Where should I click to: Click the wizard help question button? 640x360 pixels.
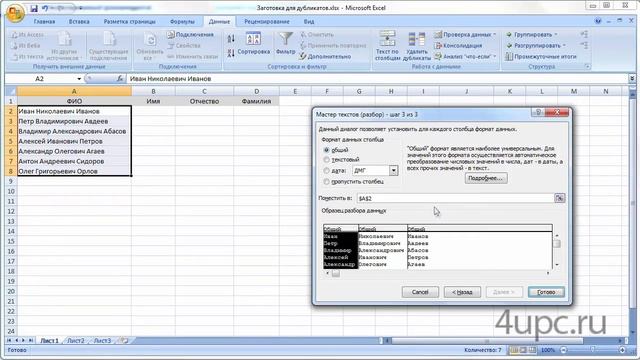pyautogui.click(x=538, y=112)
